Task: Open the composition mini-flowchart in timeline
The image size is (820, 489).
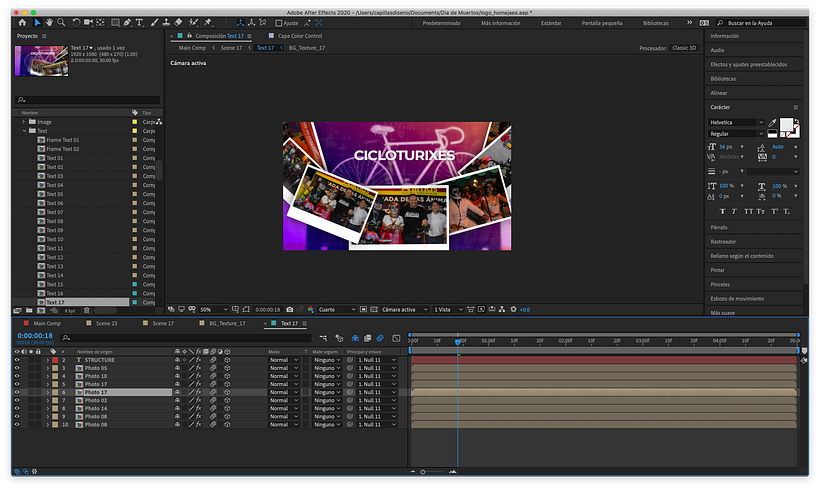Action: 323,338
